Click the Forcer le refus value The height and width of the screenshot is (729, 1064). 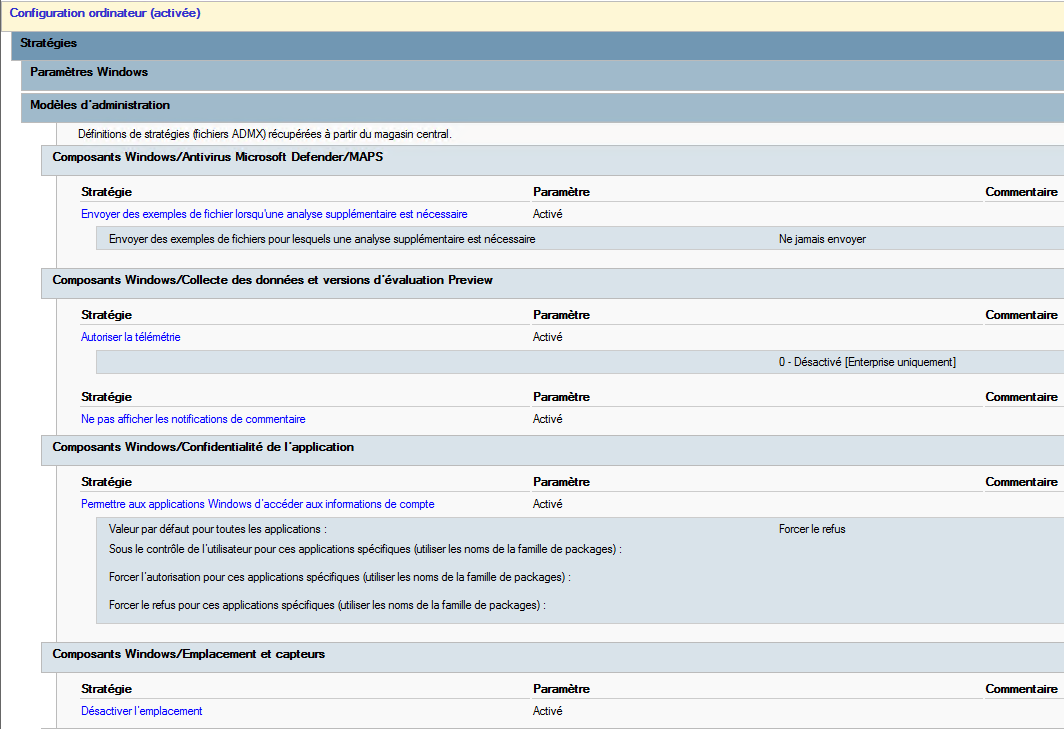tap(812, 529)
